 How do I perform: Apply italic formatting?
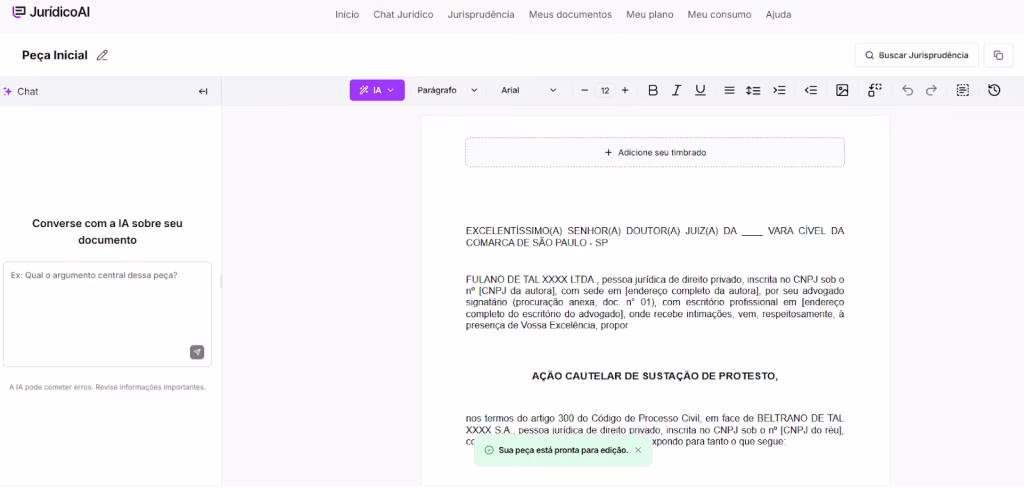(677, 90)
